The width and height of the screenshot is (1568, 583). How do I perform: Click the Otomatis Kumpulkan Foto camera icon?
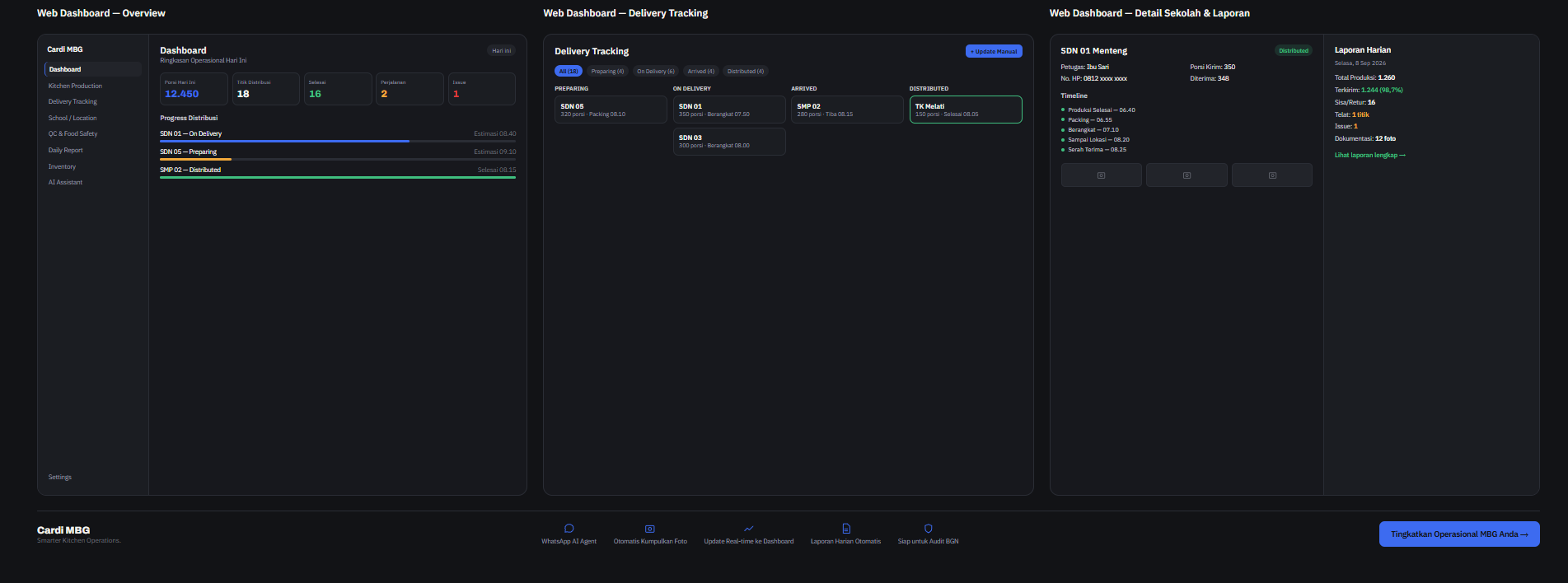(650, 529)
